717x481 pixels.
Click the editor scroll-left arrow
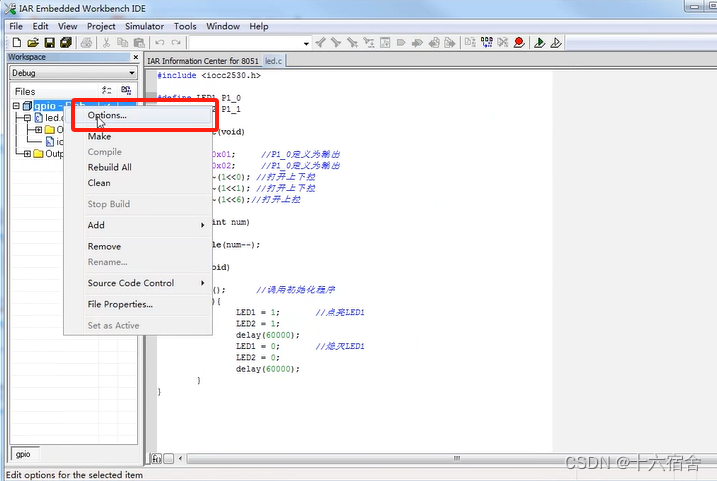click(181, 459)
